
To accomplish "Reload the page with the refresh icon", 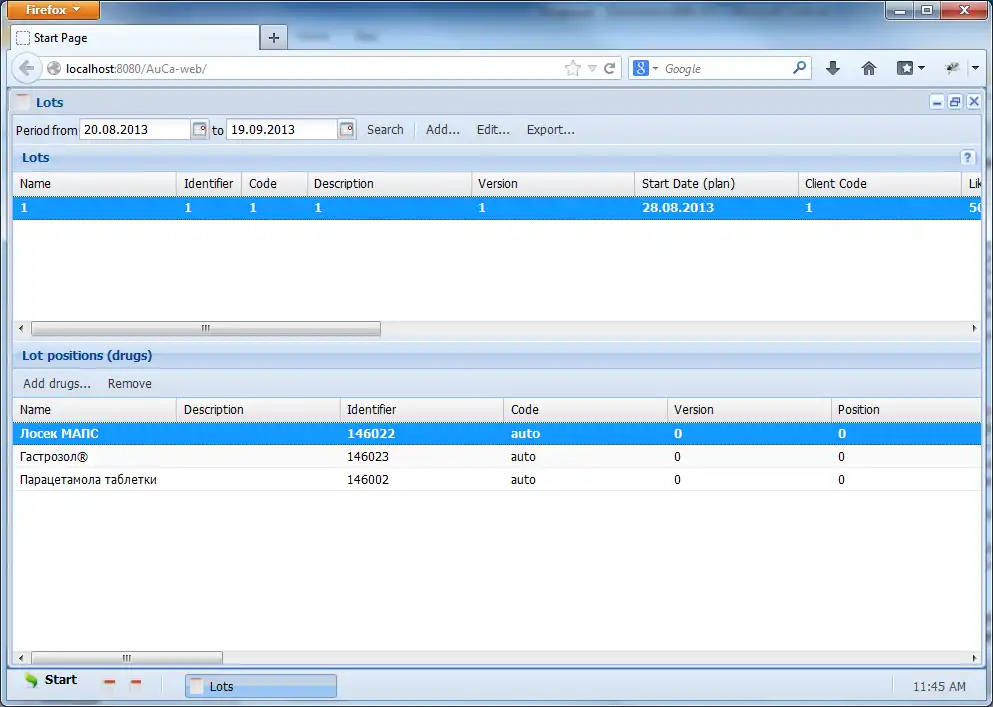I will pos(609,68).
